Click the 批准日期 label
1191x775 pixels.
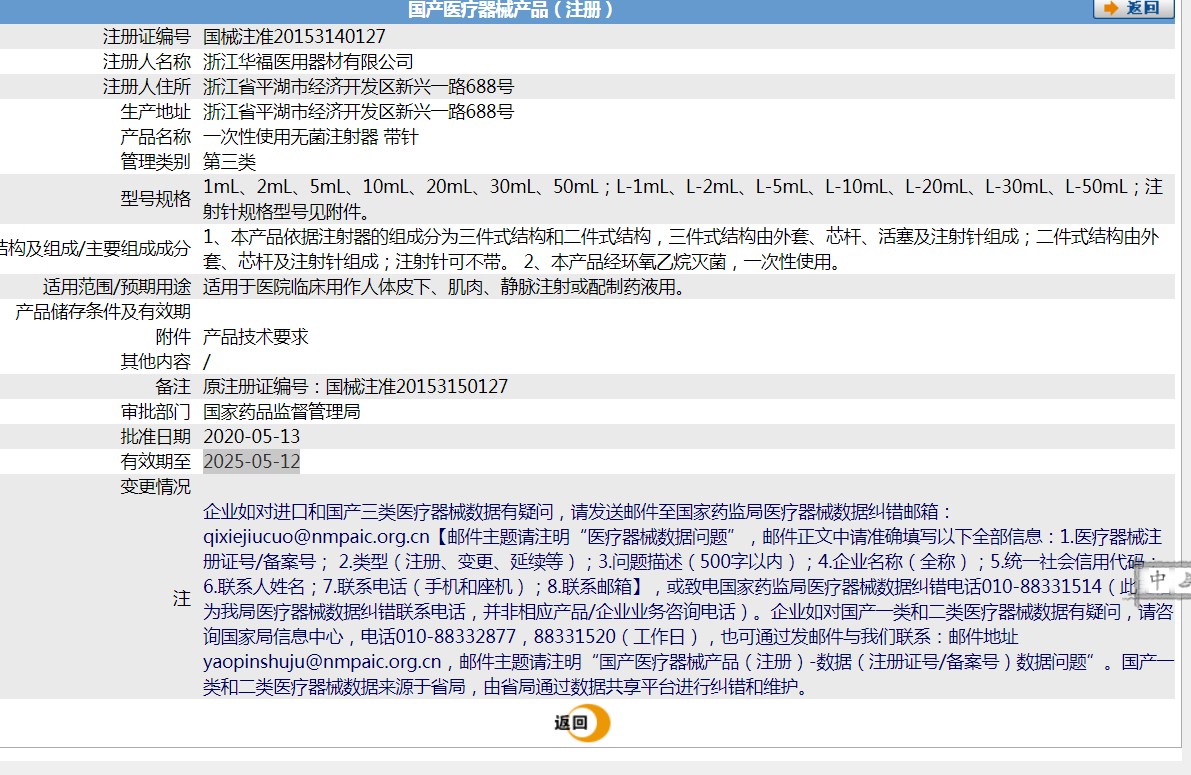tap(156, 437)
